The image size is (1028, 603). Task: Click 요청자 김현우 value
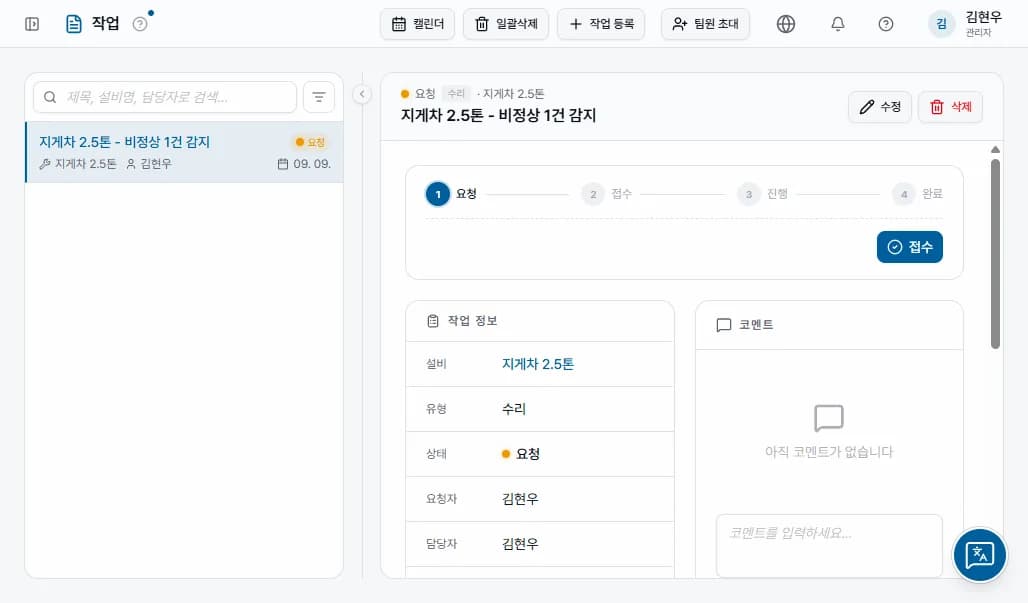pyautogui.click(x=520, y=499)
